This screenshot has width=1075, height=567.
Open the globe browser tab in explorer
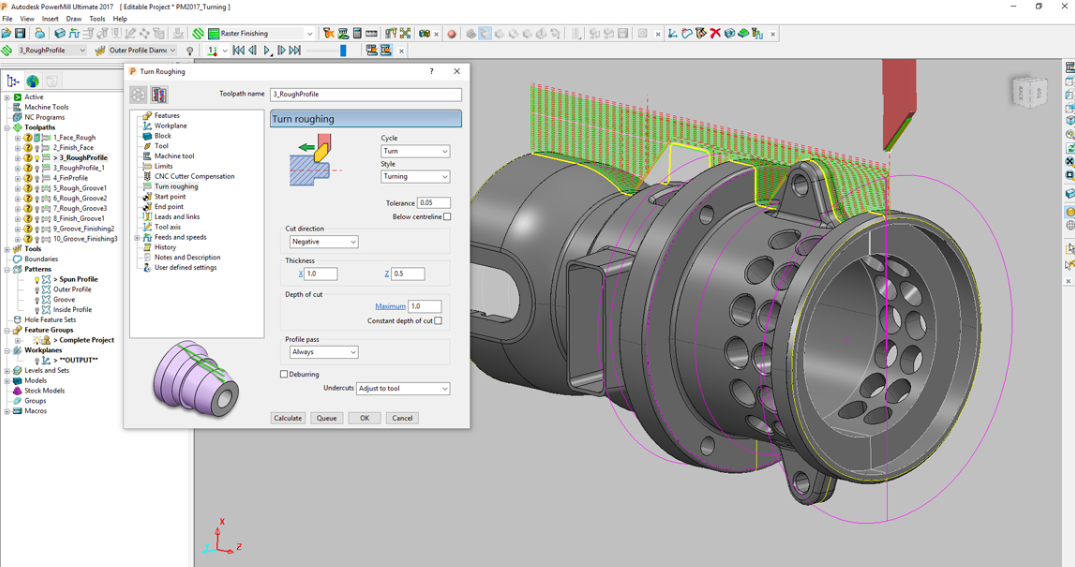[32, 81]
